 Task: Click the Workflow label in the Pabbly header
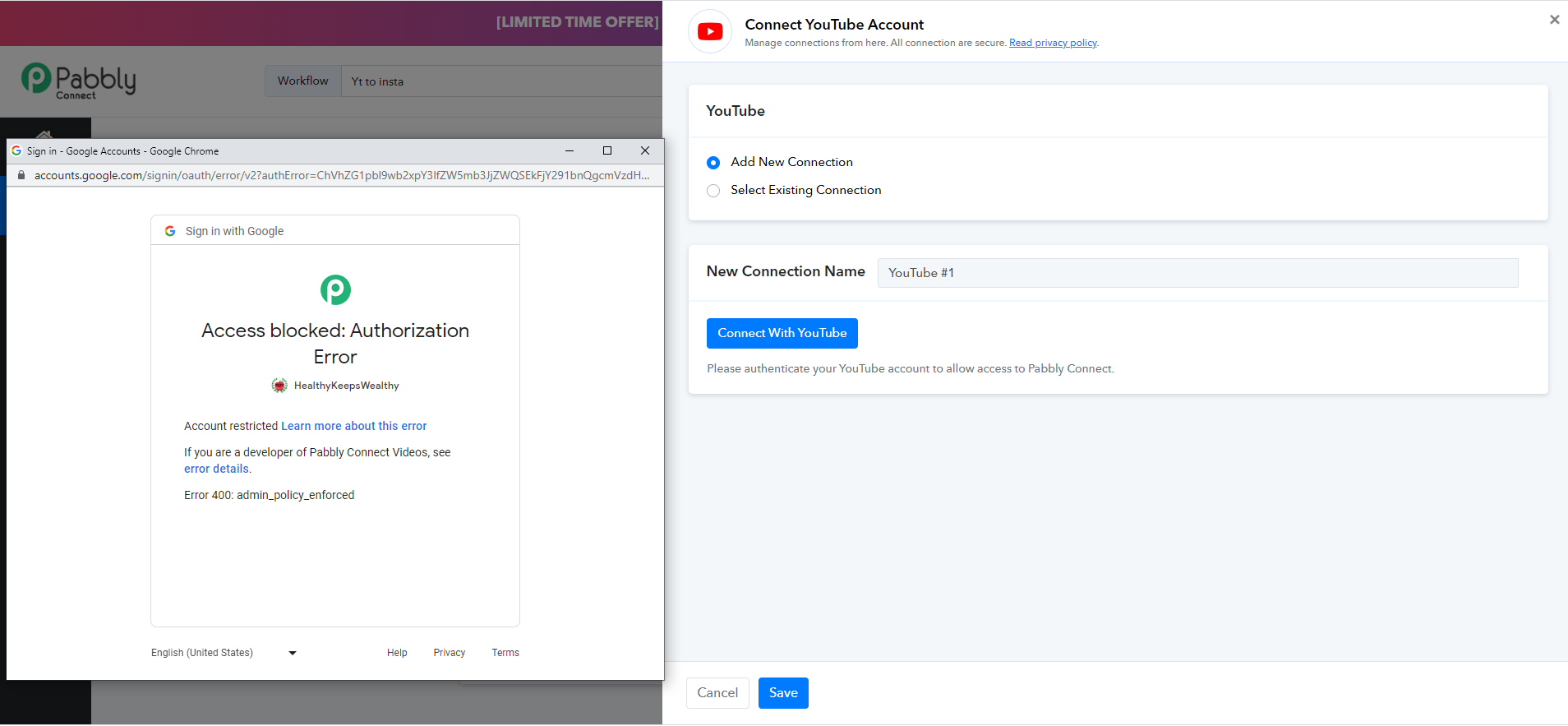click(x=302, y=81)
